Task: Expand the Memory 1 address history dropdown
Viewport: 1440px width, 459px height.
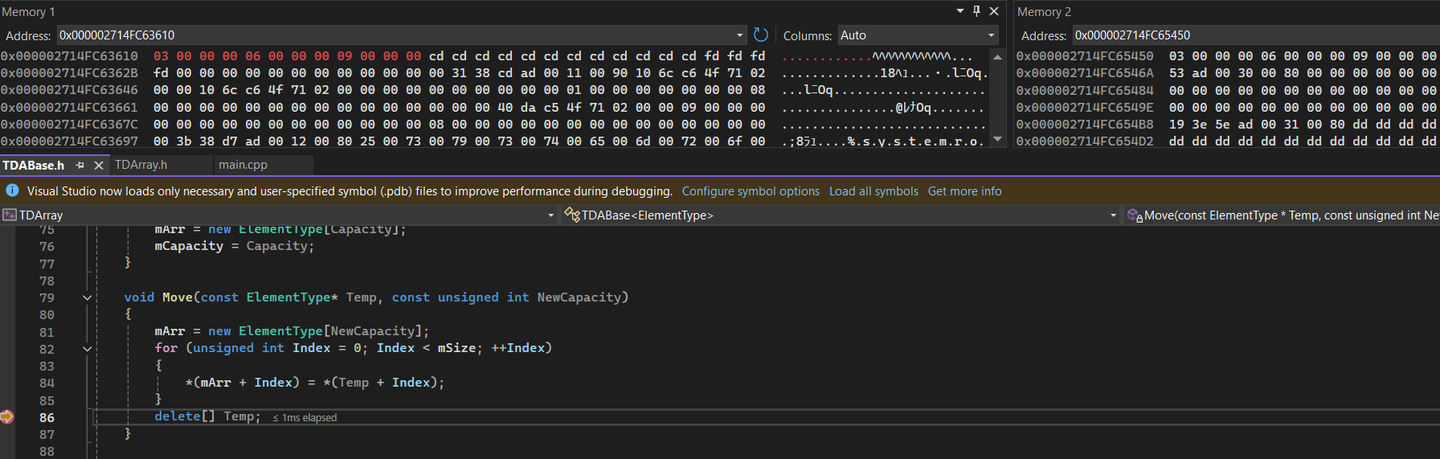Action: point(740,35)
